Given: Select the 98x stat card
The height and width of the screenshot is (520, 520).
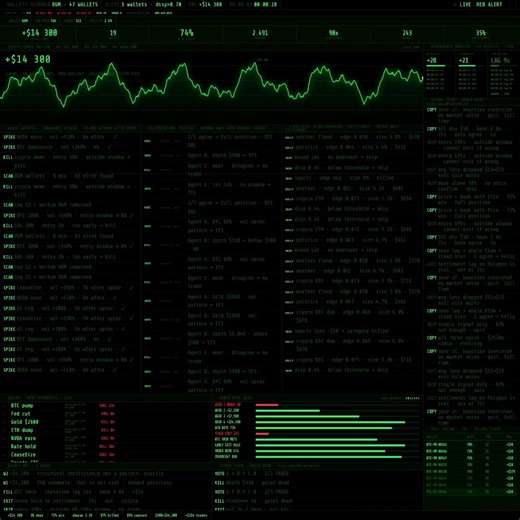Looking at the screenshot, I should pyautogui.click(x=333, y=34).
